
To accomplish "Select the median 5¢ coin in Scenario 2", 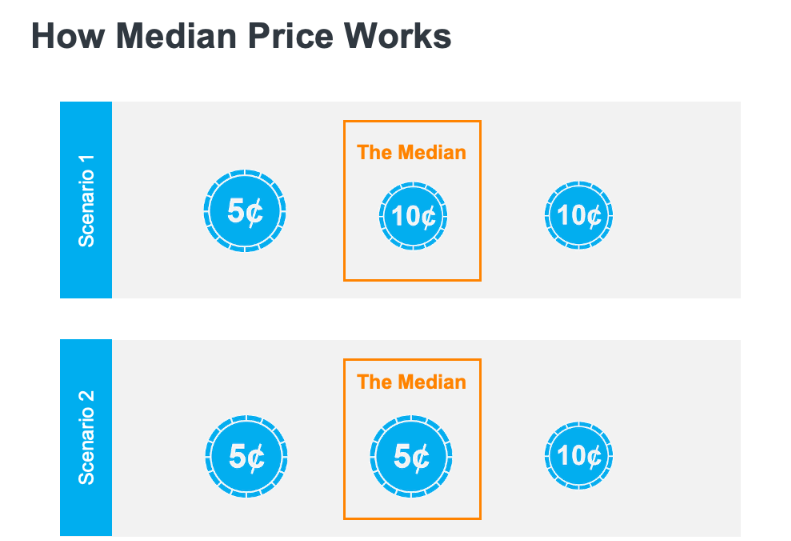I will click(412, 457).
